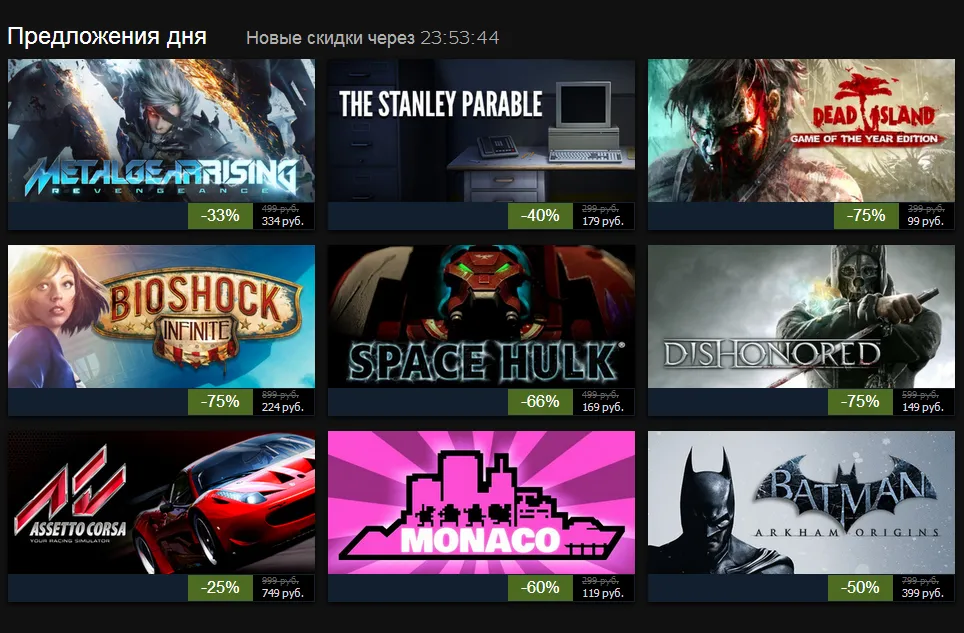Open The Stanley Parable game banner
Image resolution: width=964 pixels, height=633 pixels.
coord(481,130)
